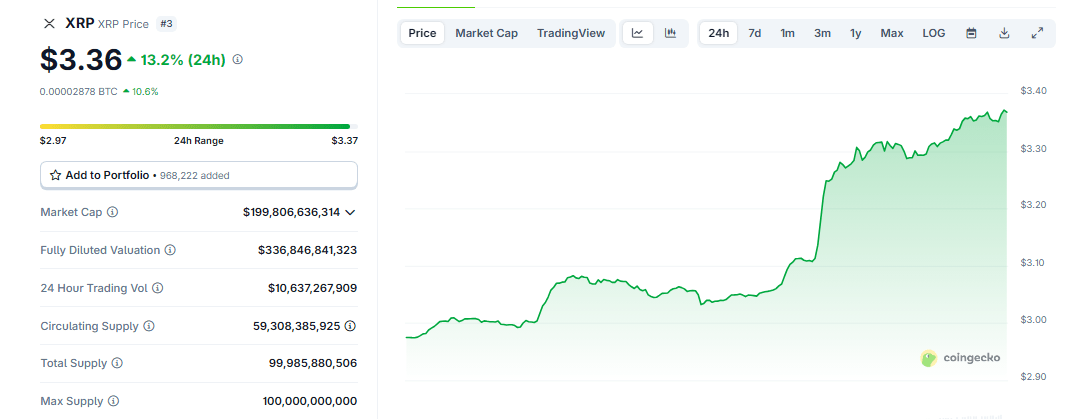The height and width of the screenshot is (419, 1083).
Task: Expand chart to fullscreen
Action: [x=1037, y=33]
